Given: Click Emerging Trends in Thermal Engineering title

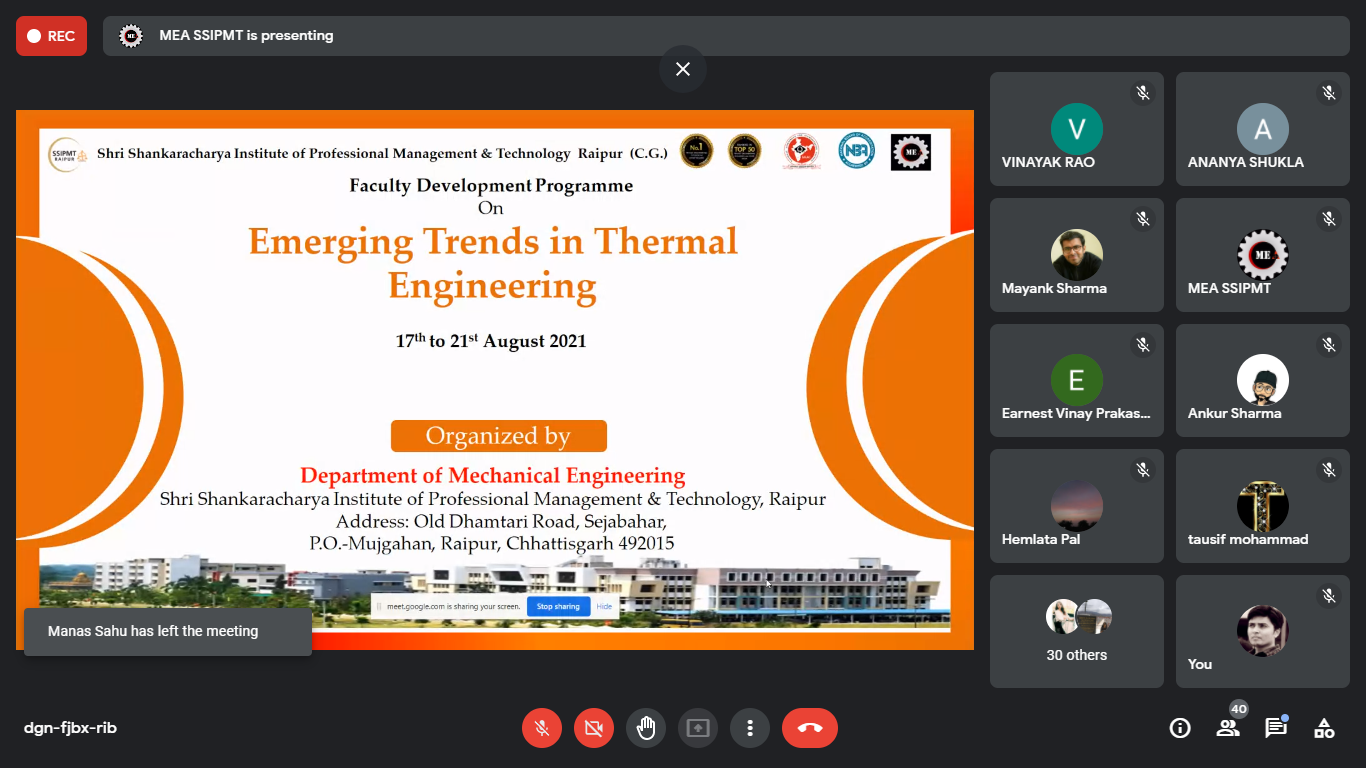Looking at the screenshot, I should pyautogui.click(x=493, y=263).
